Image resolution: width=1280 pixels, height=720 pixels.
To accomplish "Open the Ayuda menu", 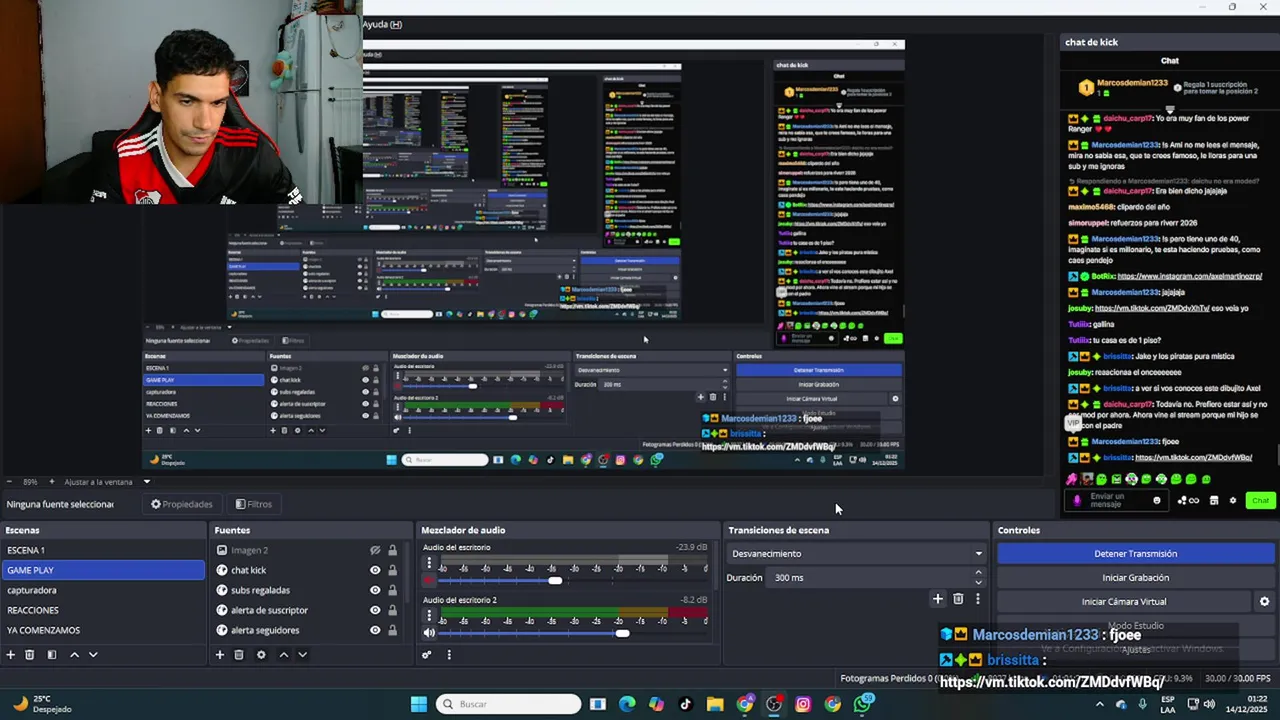I will [382, 24].
